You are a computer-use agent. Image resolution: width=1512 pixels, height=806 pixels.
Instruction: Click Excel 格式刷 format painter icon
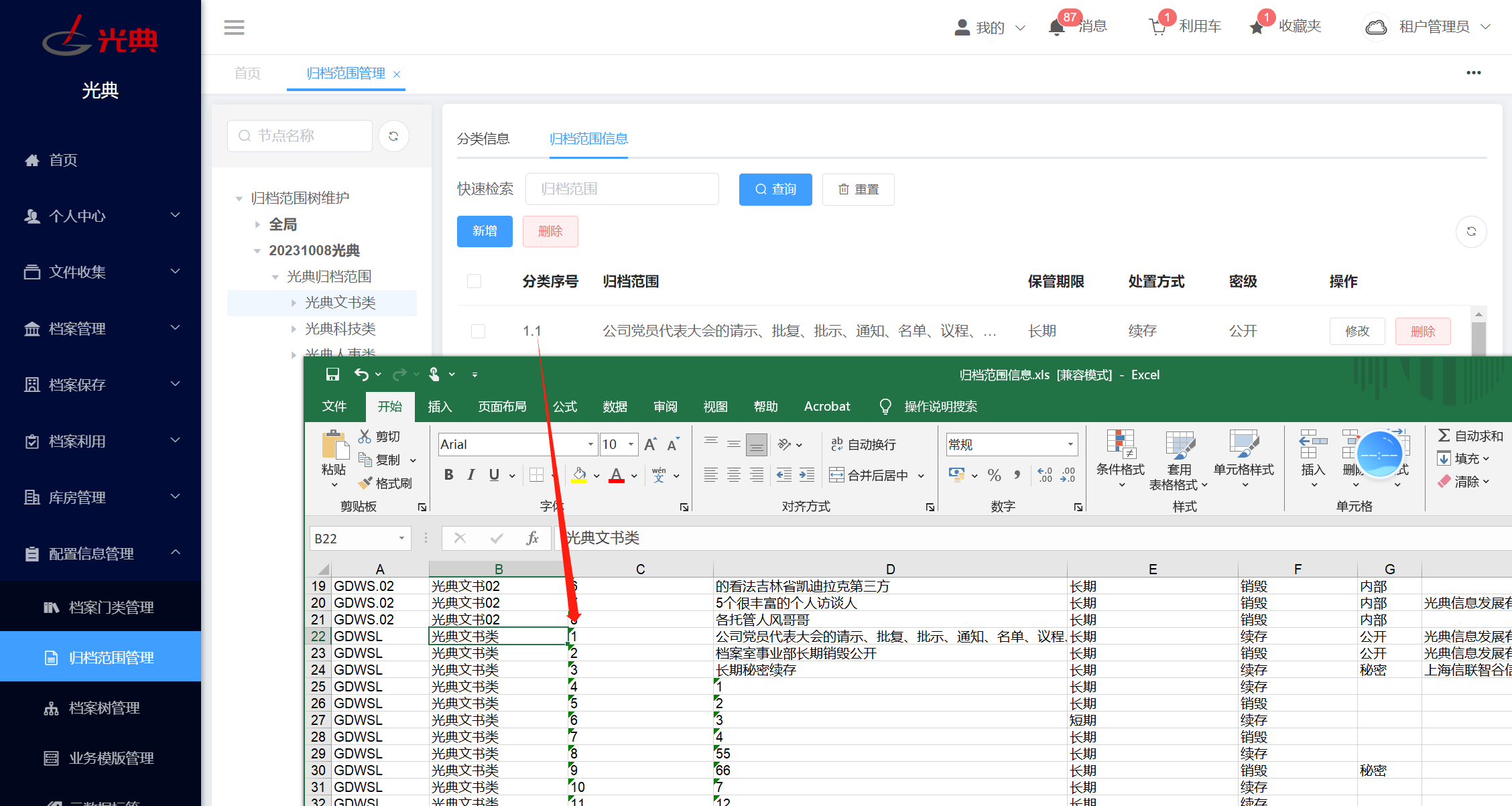tap(365, 483)
